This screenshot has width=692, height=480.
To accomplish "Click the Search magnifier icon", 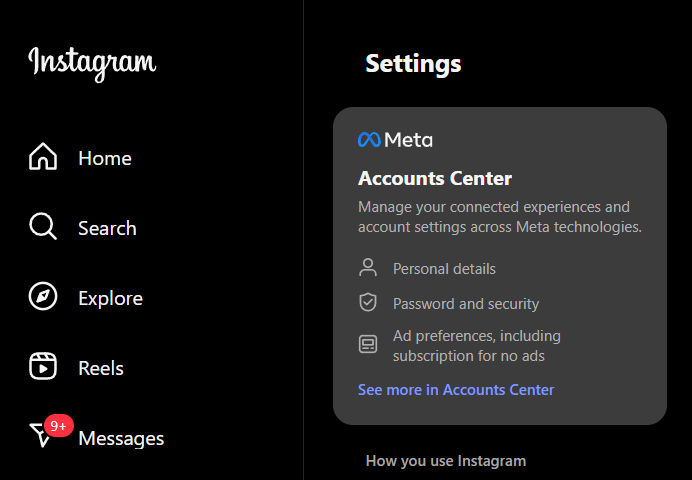I will 43,228.
